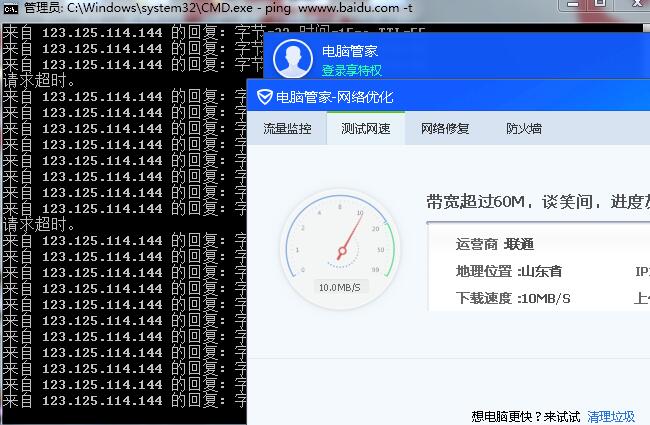Image resolution: width=650 pixels, height=425 pixels.
Task: Click the first 请求超时 line in CMD
Action: pyautogui.click(x=39, y=80)
